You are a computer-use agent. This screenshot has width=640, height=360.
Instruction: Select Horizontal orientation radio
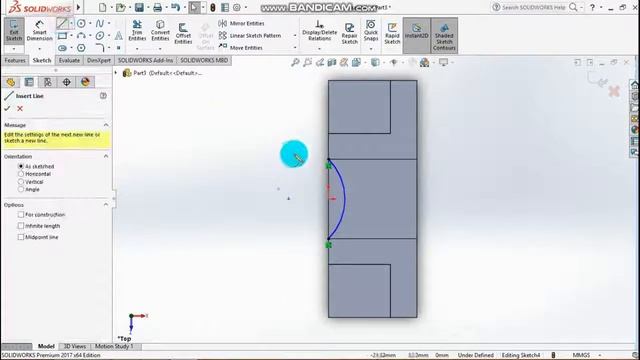21,174
